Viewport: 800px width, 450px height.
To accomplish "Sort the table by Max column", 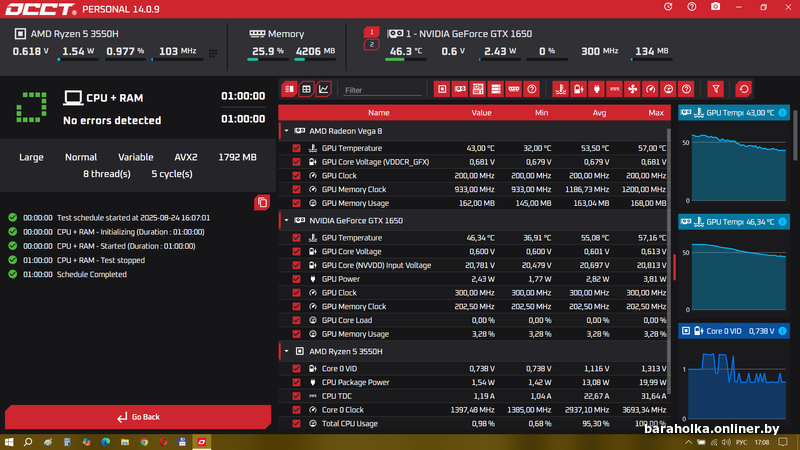I will click(656, 113).
